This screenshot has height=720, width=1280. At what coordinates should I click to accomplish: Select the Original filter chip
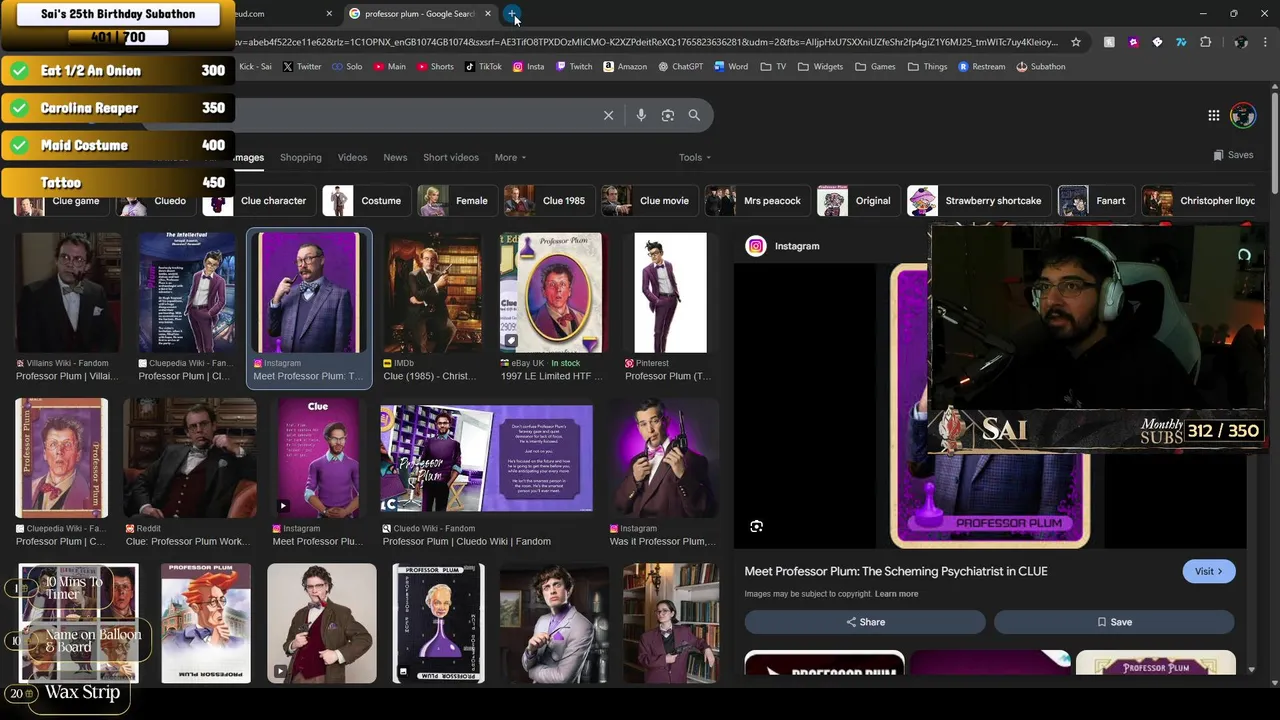pyautogui.click(x=858, y=201)
